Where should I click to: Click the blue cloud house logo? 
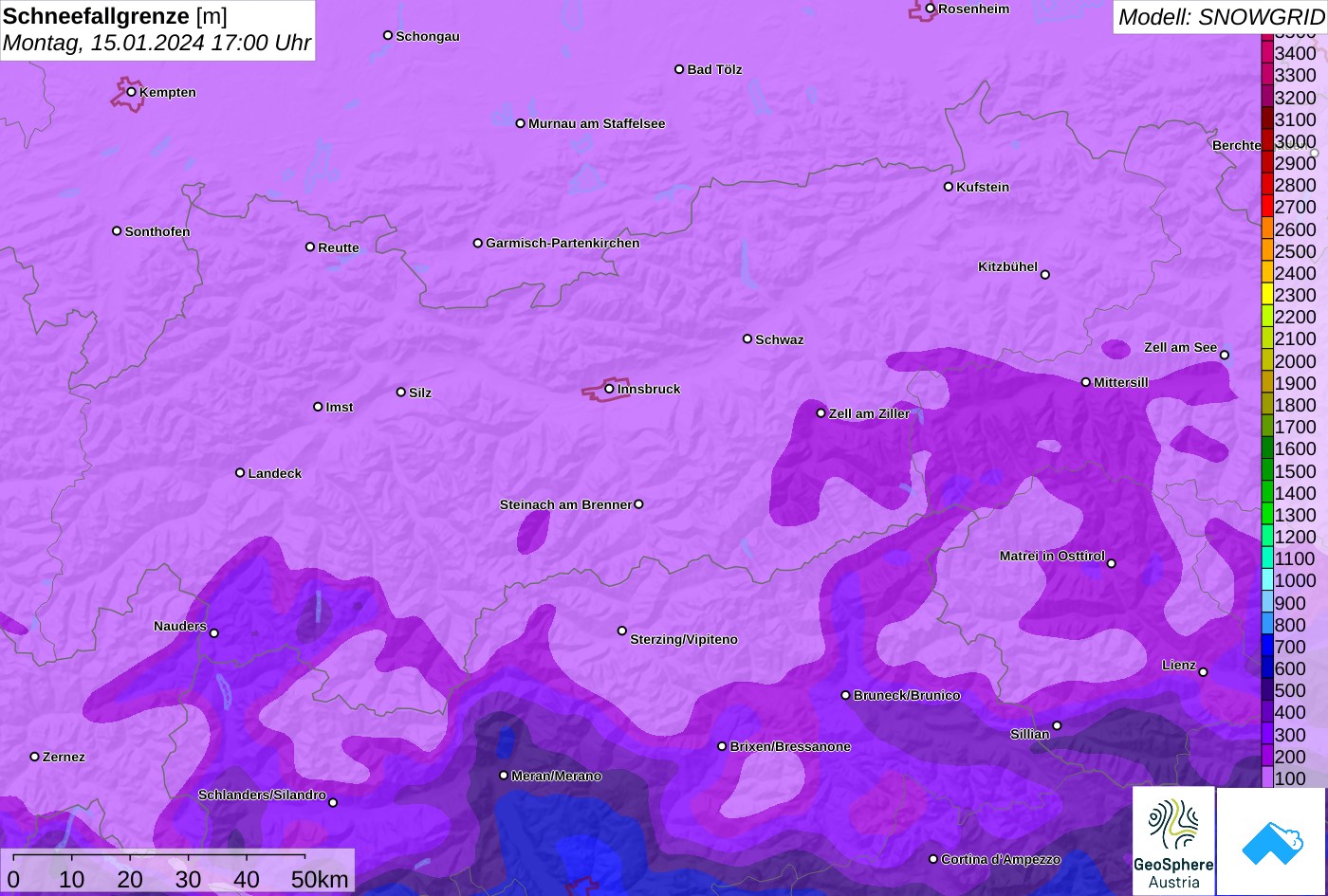click(x=1271, y=841)
